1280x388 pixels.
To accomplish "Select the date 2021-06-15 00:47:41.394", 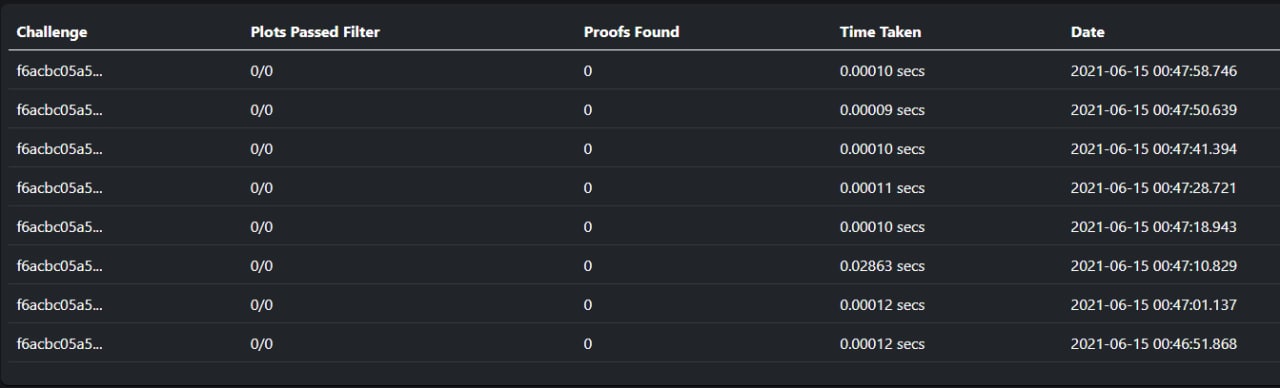I will tap(1153, 149).
